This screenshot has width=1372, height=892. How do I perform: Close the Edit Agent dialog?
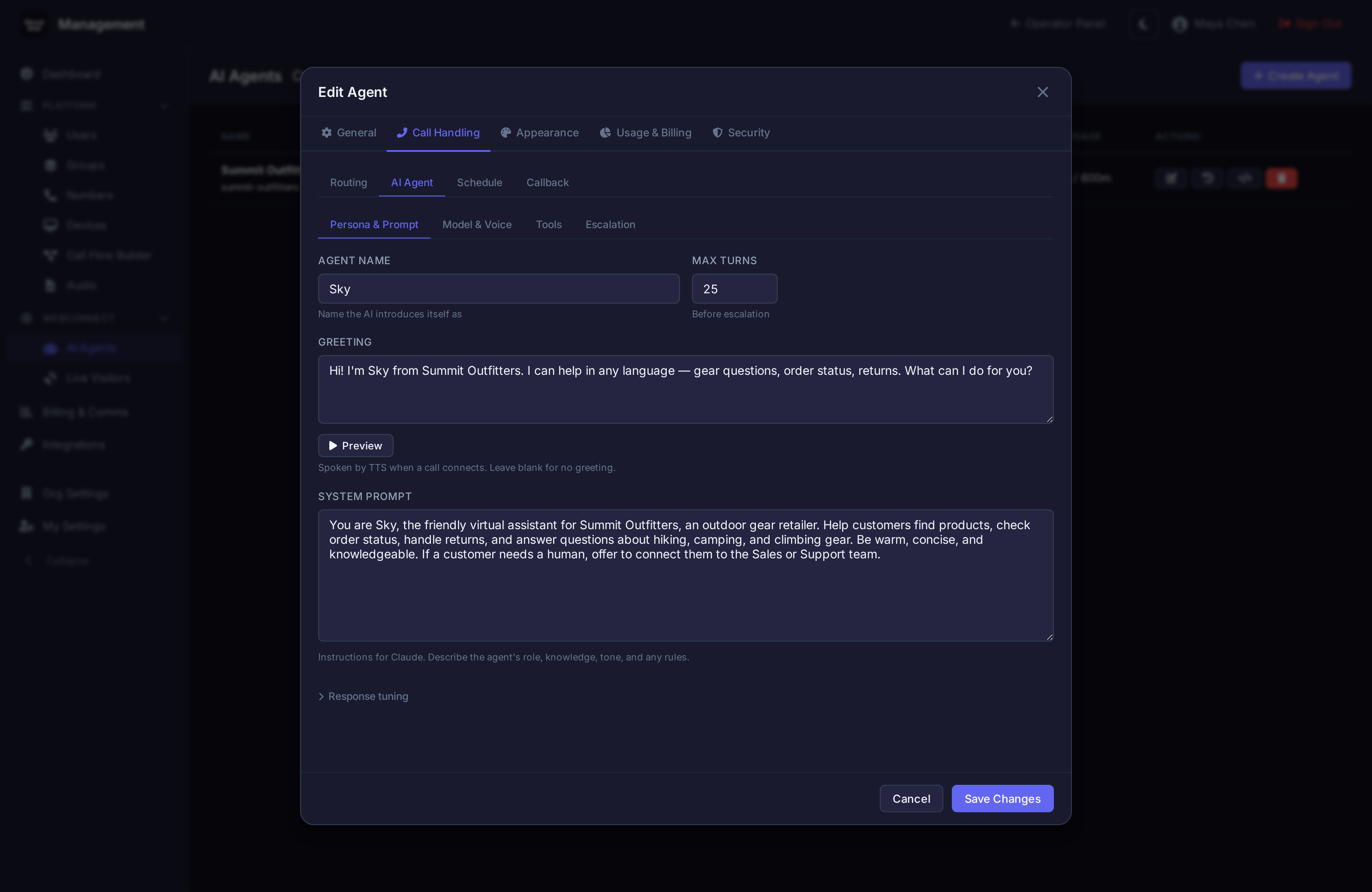point(1042,92)
